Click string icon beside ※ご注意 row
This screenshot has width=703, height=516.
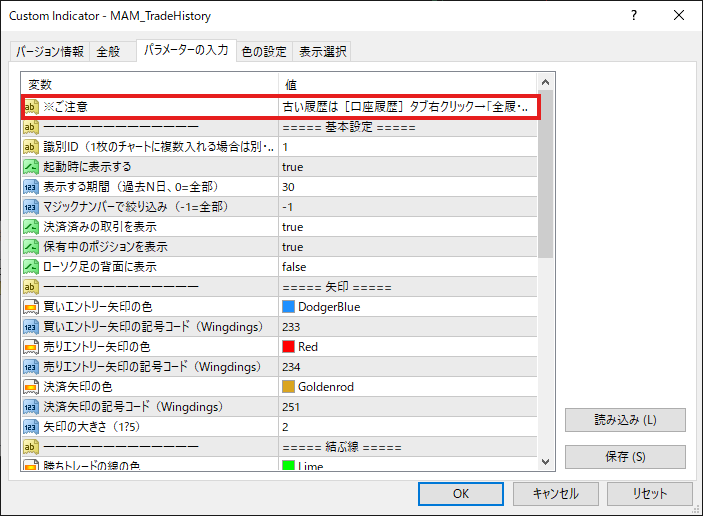click(30, 107)
